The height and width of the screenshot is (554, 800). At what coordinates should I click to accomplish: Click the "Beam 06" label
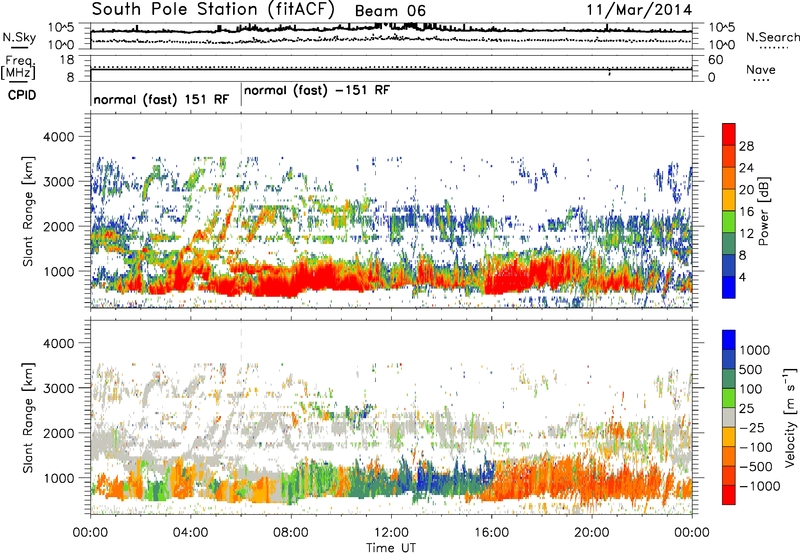pyautogui.click(x=390, y=11)
